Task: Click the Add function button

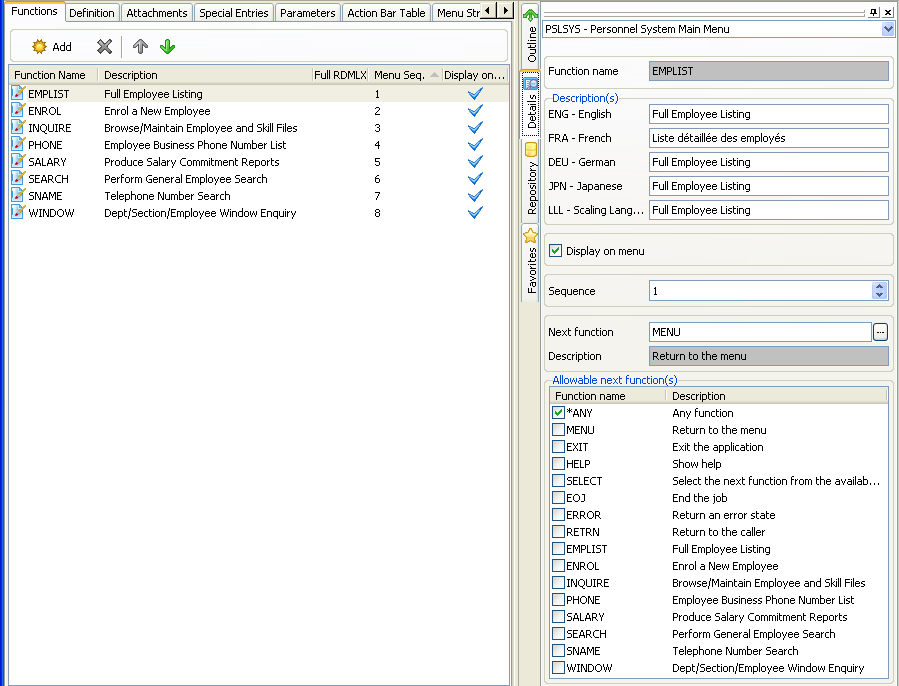Action: pos(52,47)
